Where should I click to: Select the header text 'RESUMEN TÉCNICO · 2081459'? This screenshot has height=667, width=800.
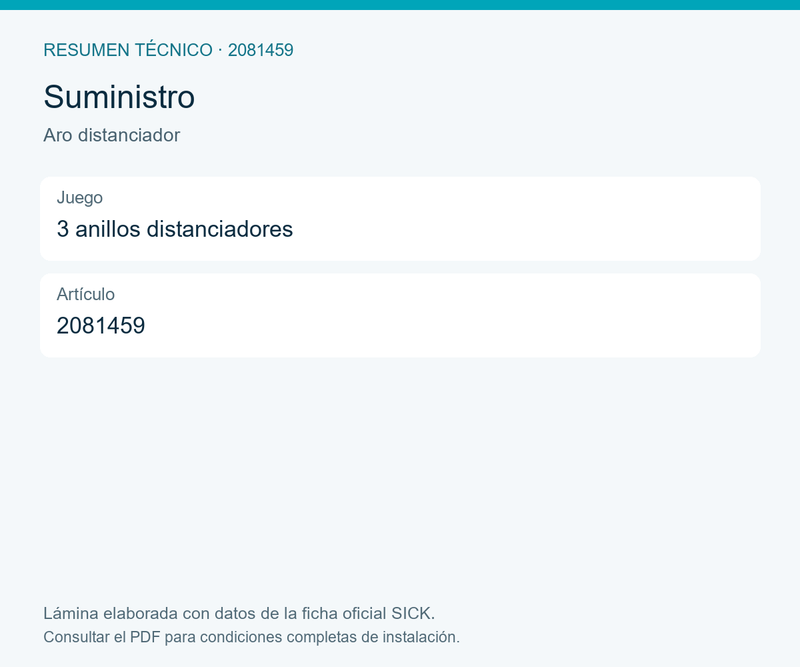(168, 50)
